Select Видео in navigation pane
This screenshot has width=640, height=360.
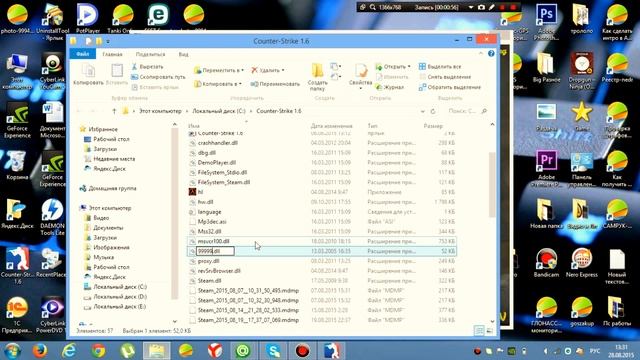[x=96, y=218]
